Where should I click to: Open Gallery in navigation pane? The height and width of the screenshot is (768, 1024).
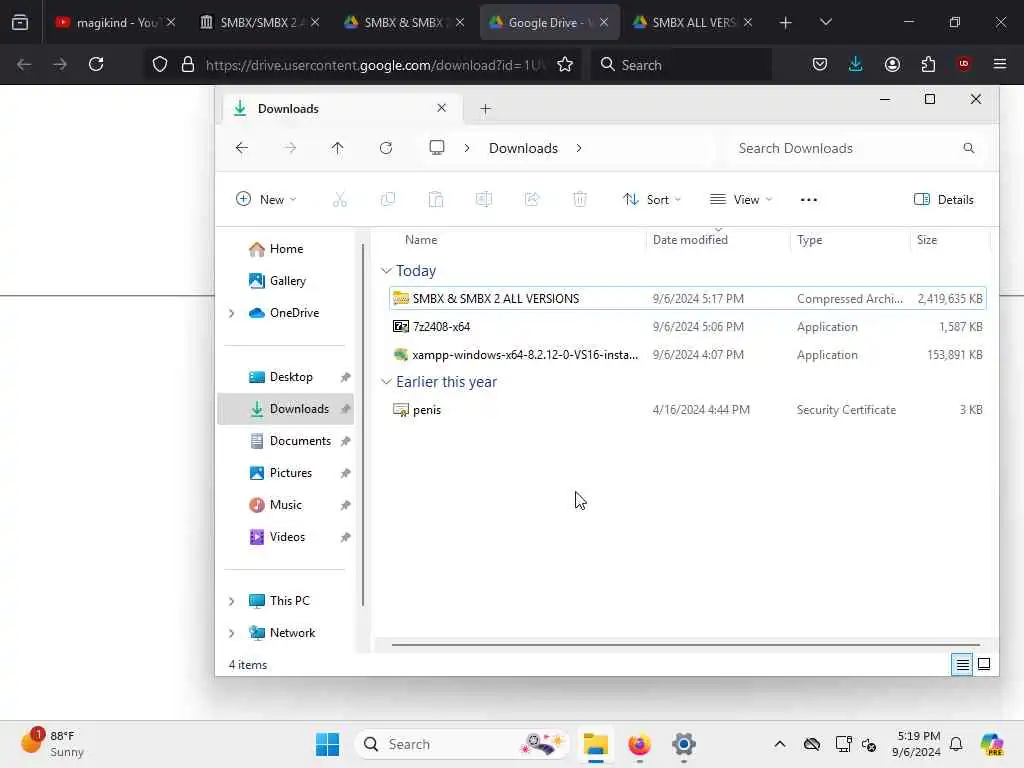[287, 281]
